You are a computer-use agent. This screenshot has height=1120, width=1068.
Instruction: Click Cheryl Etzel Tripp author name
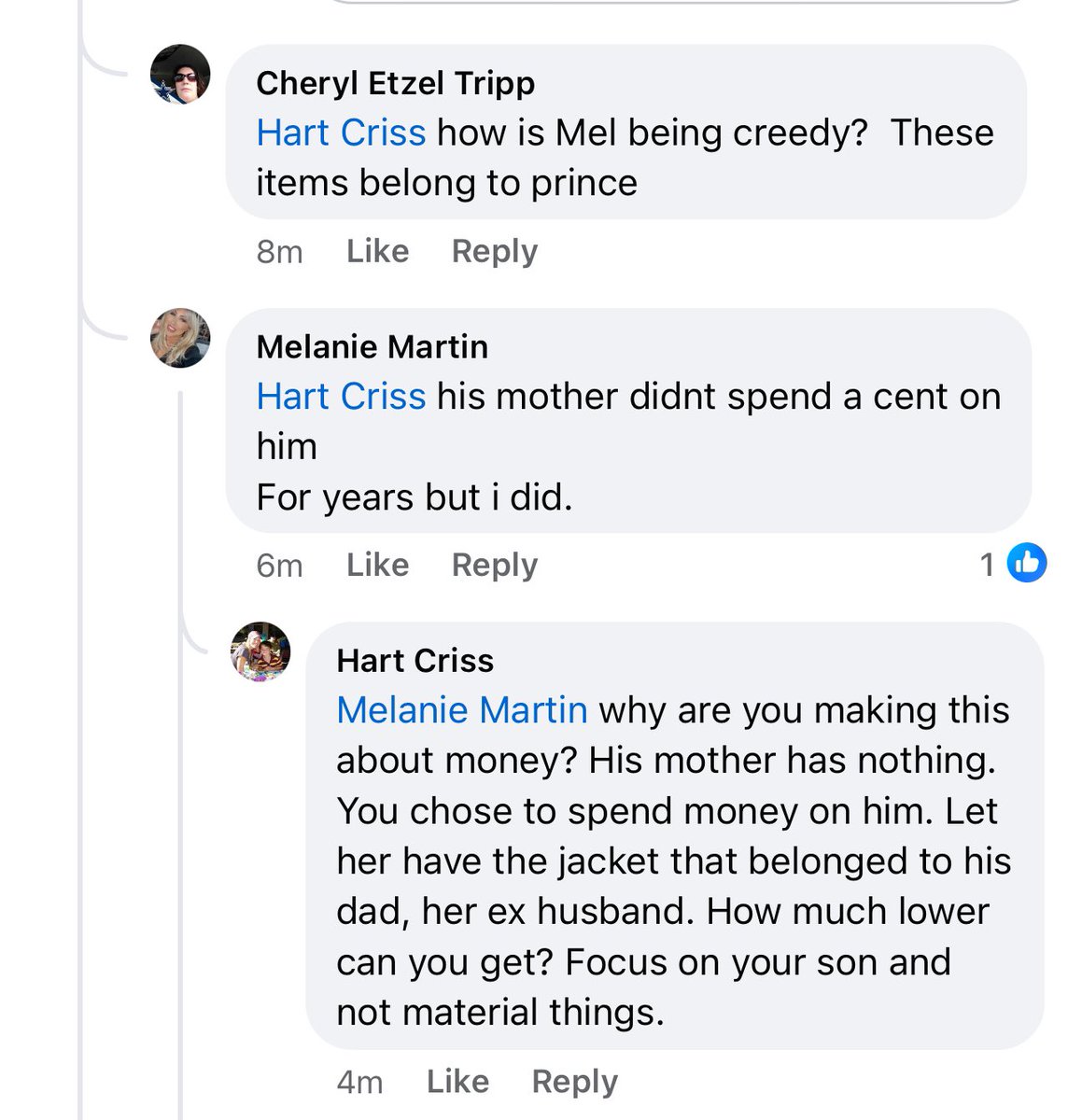[395, 83]
